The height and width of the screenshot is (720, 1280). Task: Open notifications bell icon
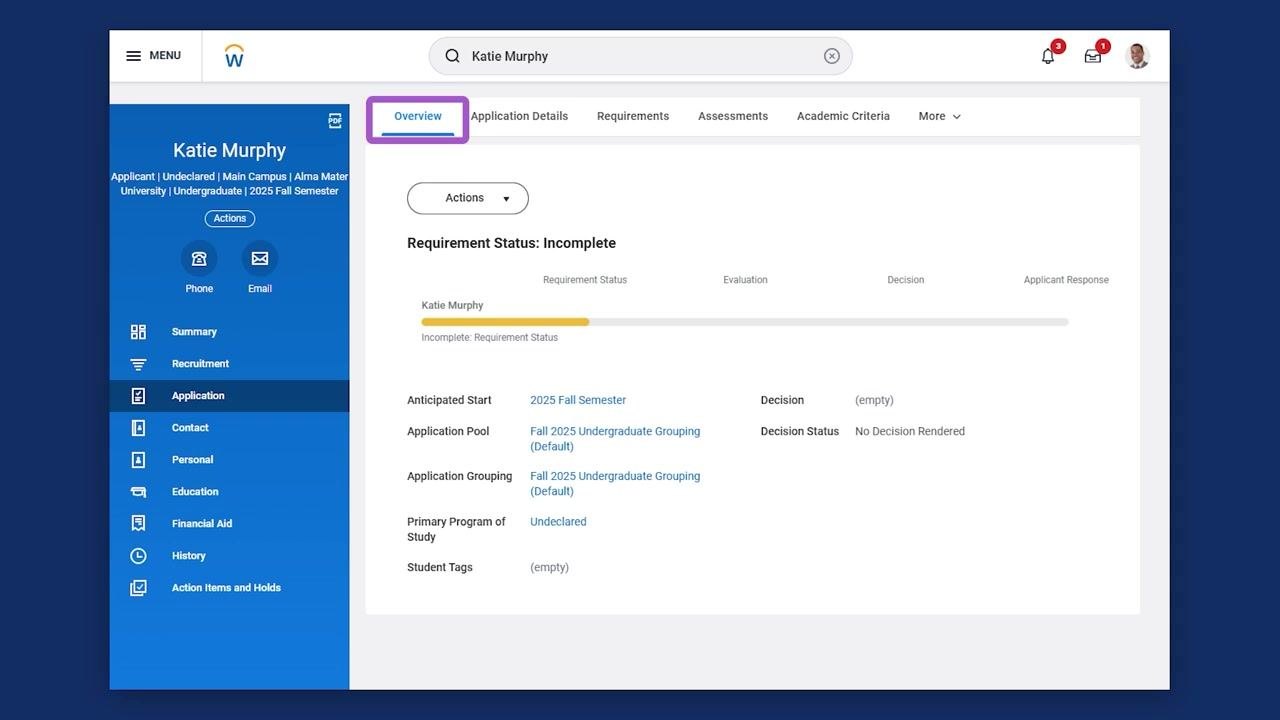pyautogui.click(x=1048, y=56)
